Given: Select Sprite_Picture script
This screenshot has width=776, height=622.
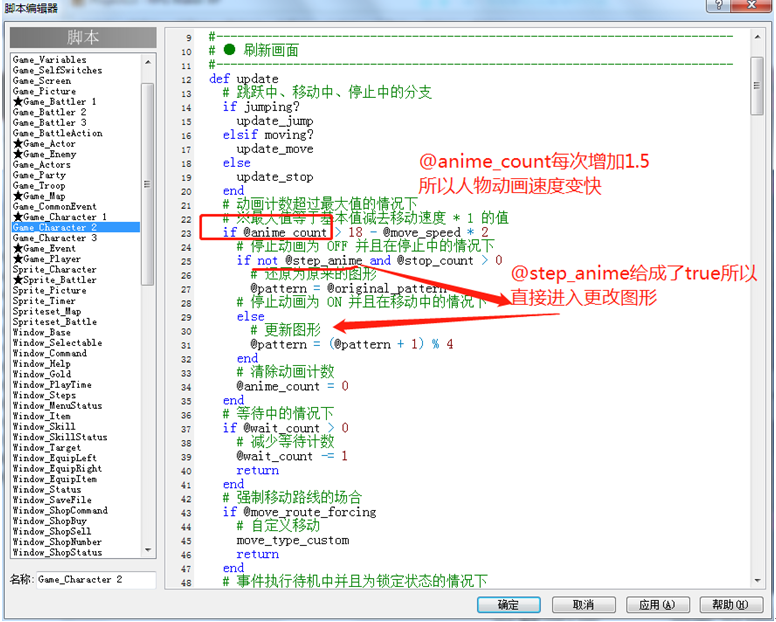Looking at the screenshot, I should pyautogui.click(x=49, y=290).
